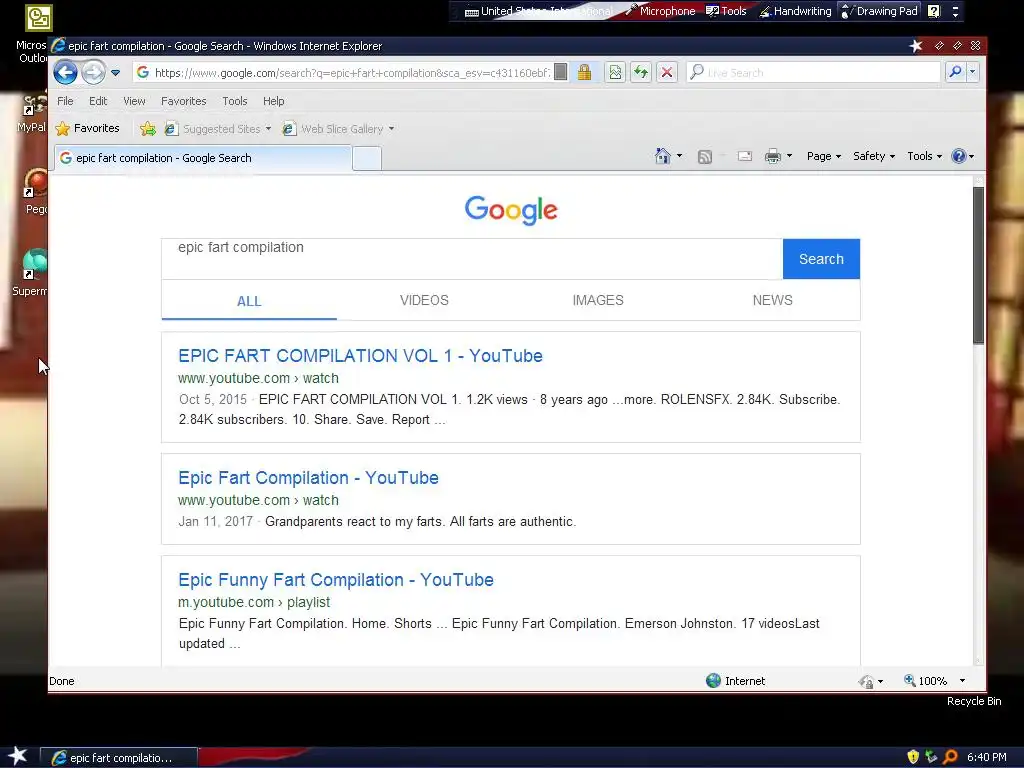This screenshot has height=768, width=1024.
Task: Open the Tools menu in menu bar
Action: click(x=234, y=101)
